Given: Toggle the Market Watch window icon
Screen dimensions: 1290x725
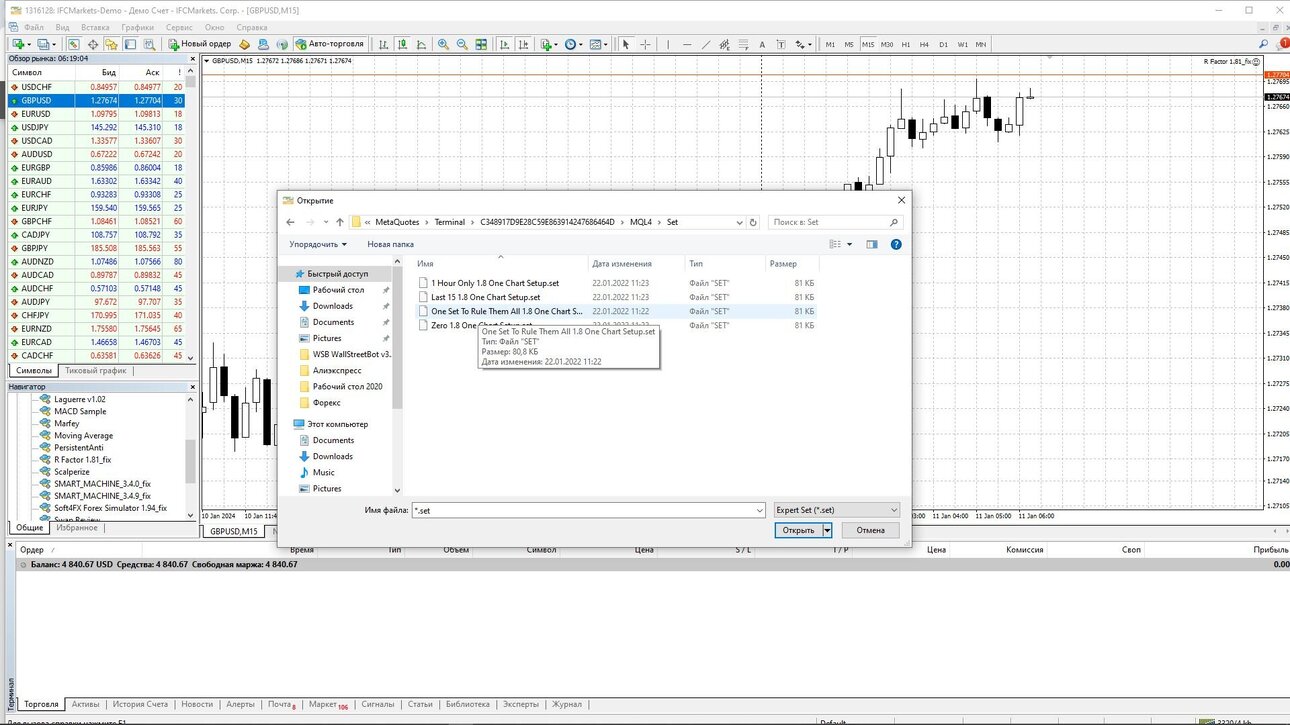Looking at the screenshot, I should pos(74,44).
